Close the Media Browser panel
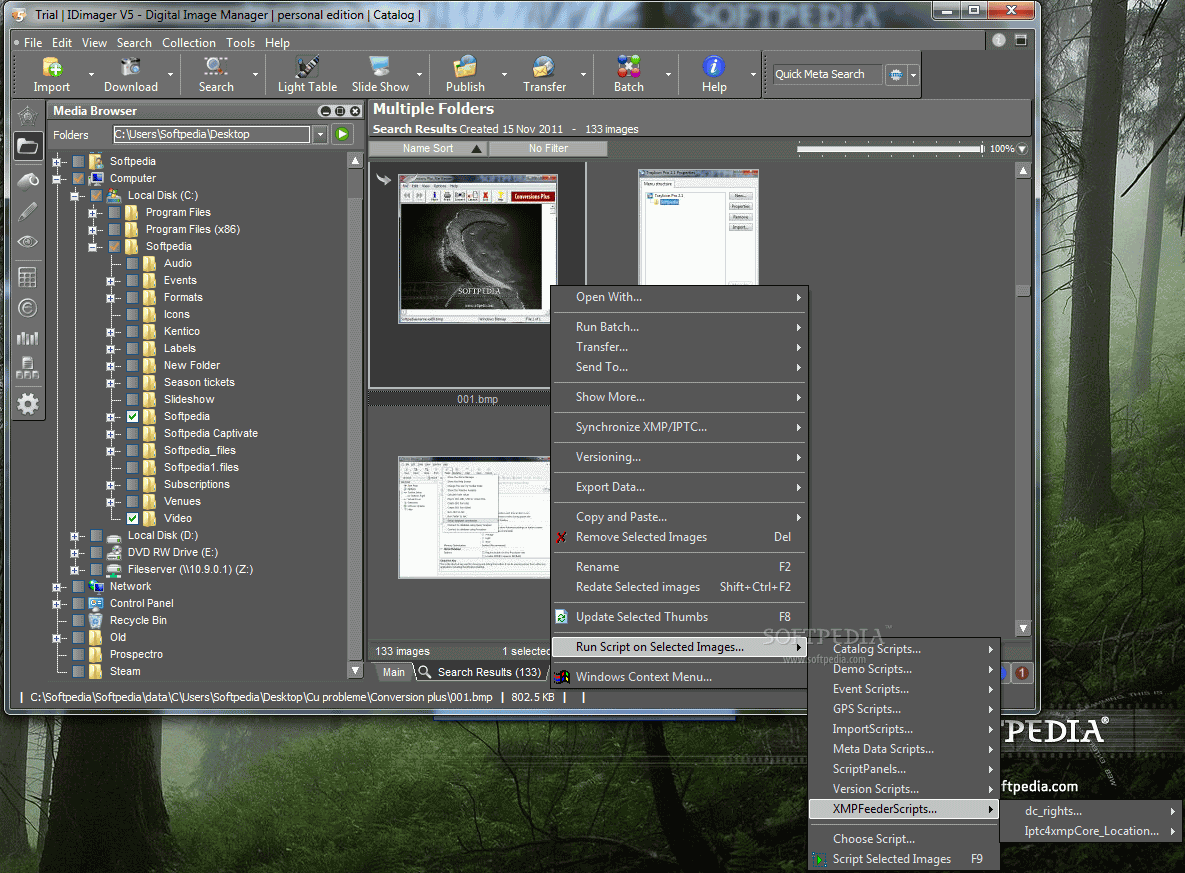Image resolution: width=1185 pixels, height=873 pixels. point(355,111)
